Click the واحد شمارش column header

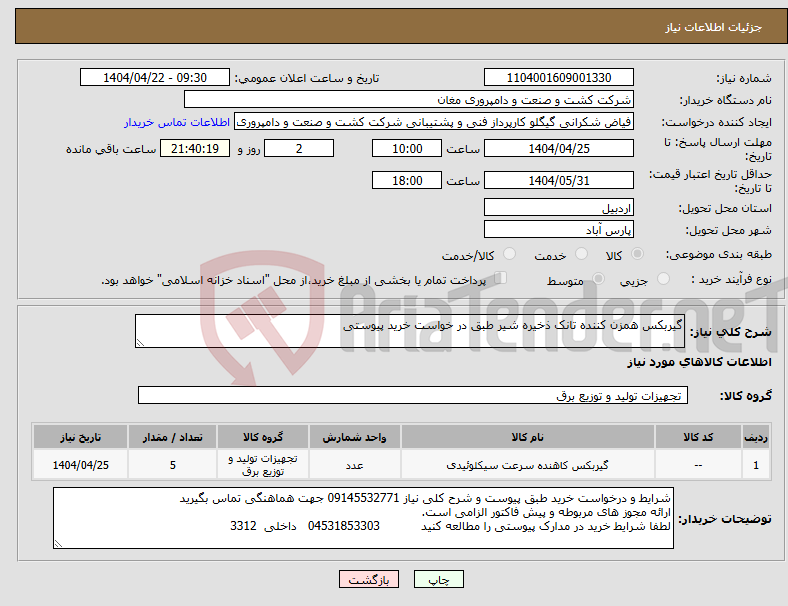[x=354, y=437]
